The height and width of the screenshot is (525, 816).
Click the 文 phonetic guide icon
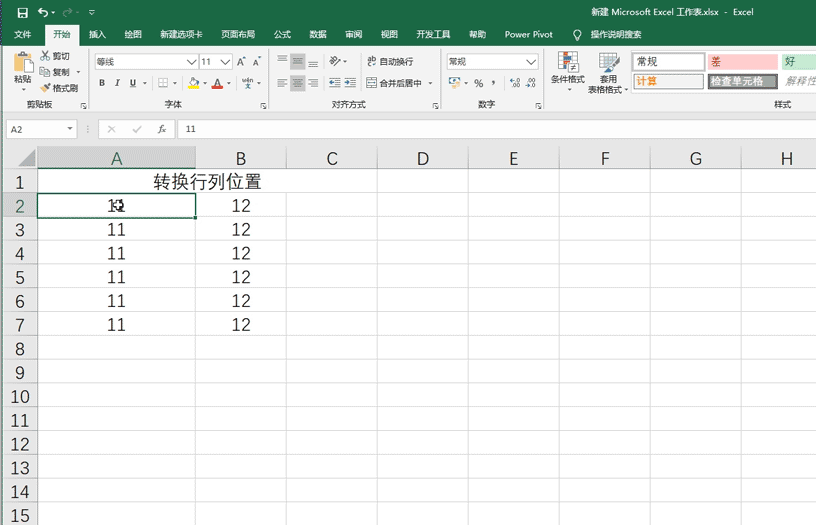248,83
